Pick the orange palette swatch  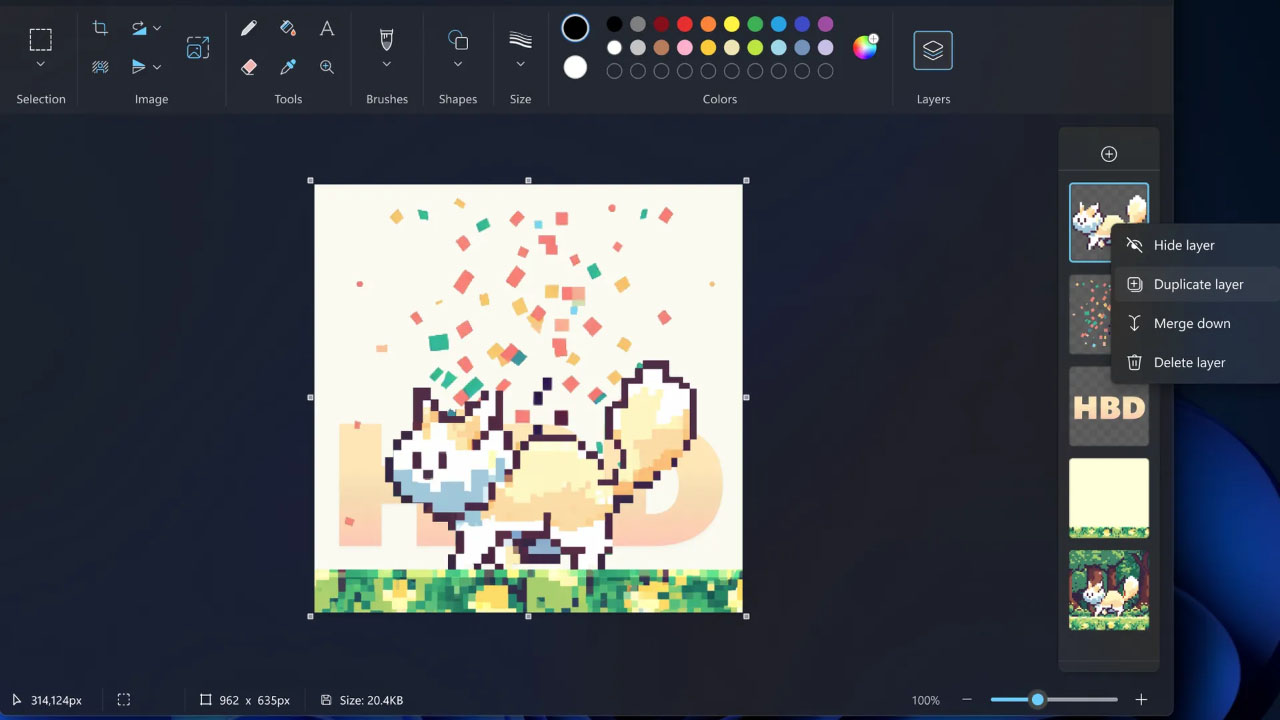tap(708, 24)
